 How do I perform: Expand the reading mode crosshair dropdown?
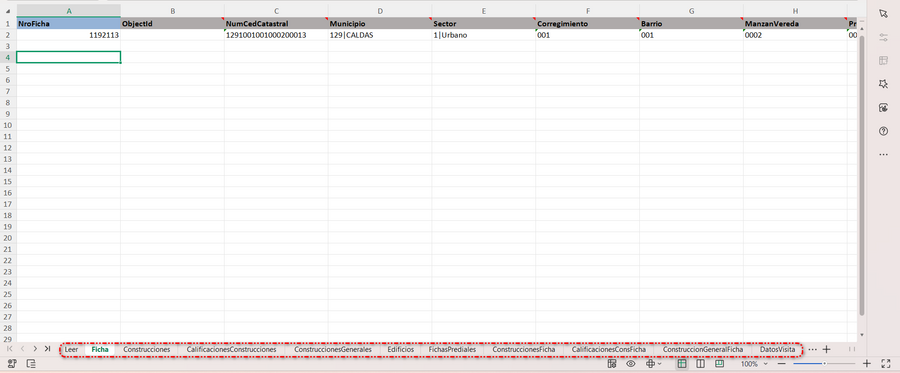click(x=654, y=363)
